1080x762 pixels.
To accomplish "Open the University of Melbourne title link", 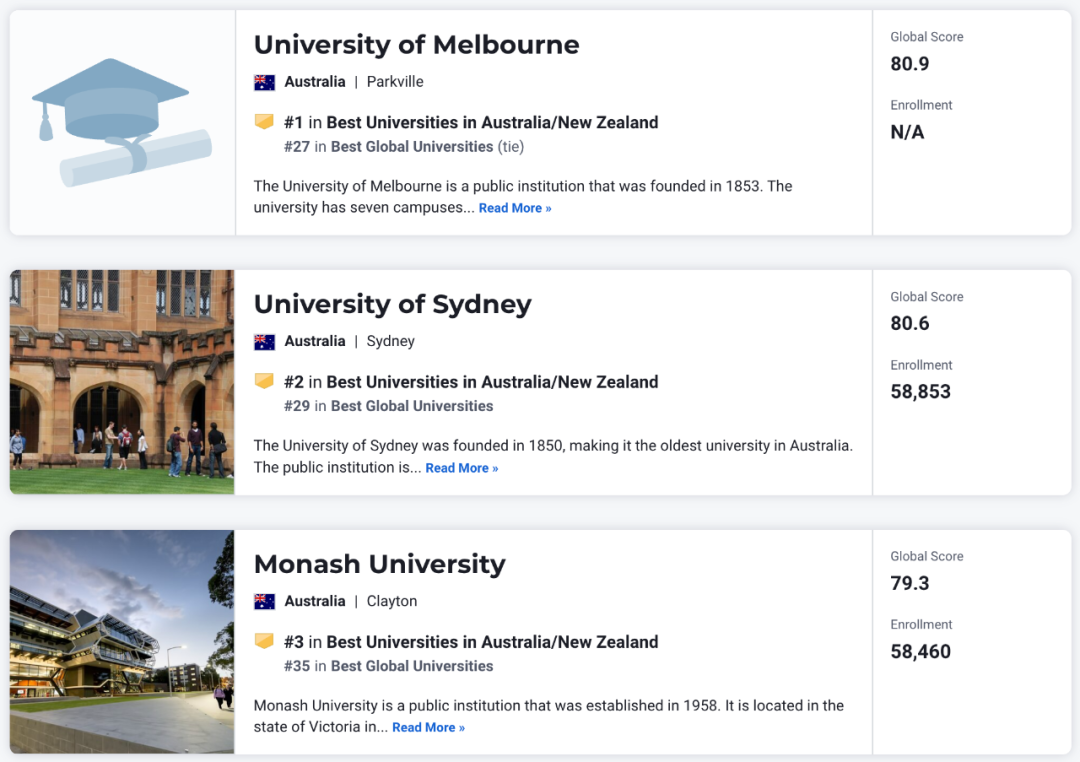I will click(x=416, y=45).
